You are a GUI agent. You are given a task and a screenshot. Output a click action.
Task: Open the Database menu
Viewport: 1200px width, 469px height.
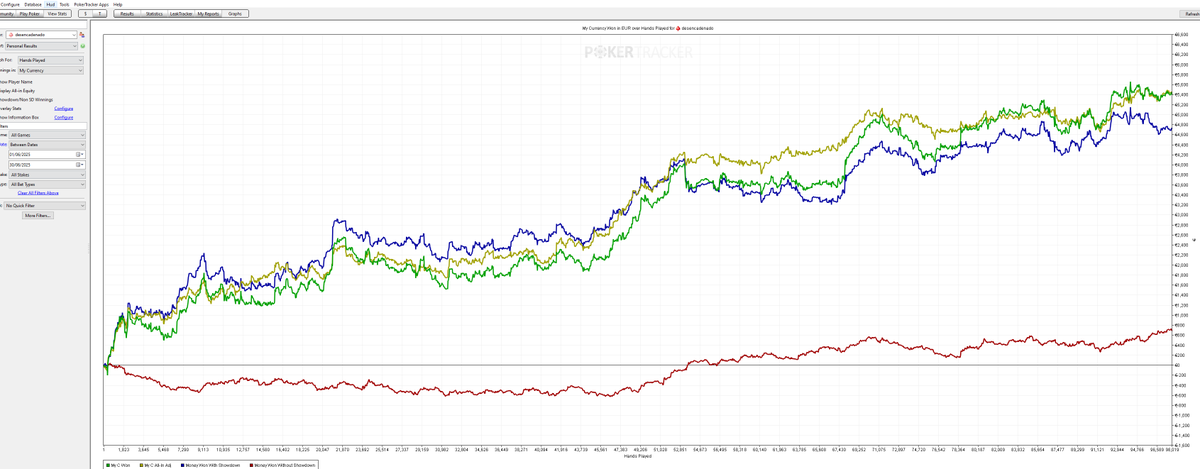point(33,4)
